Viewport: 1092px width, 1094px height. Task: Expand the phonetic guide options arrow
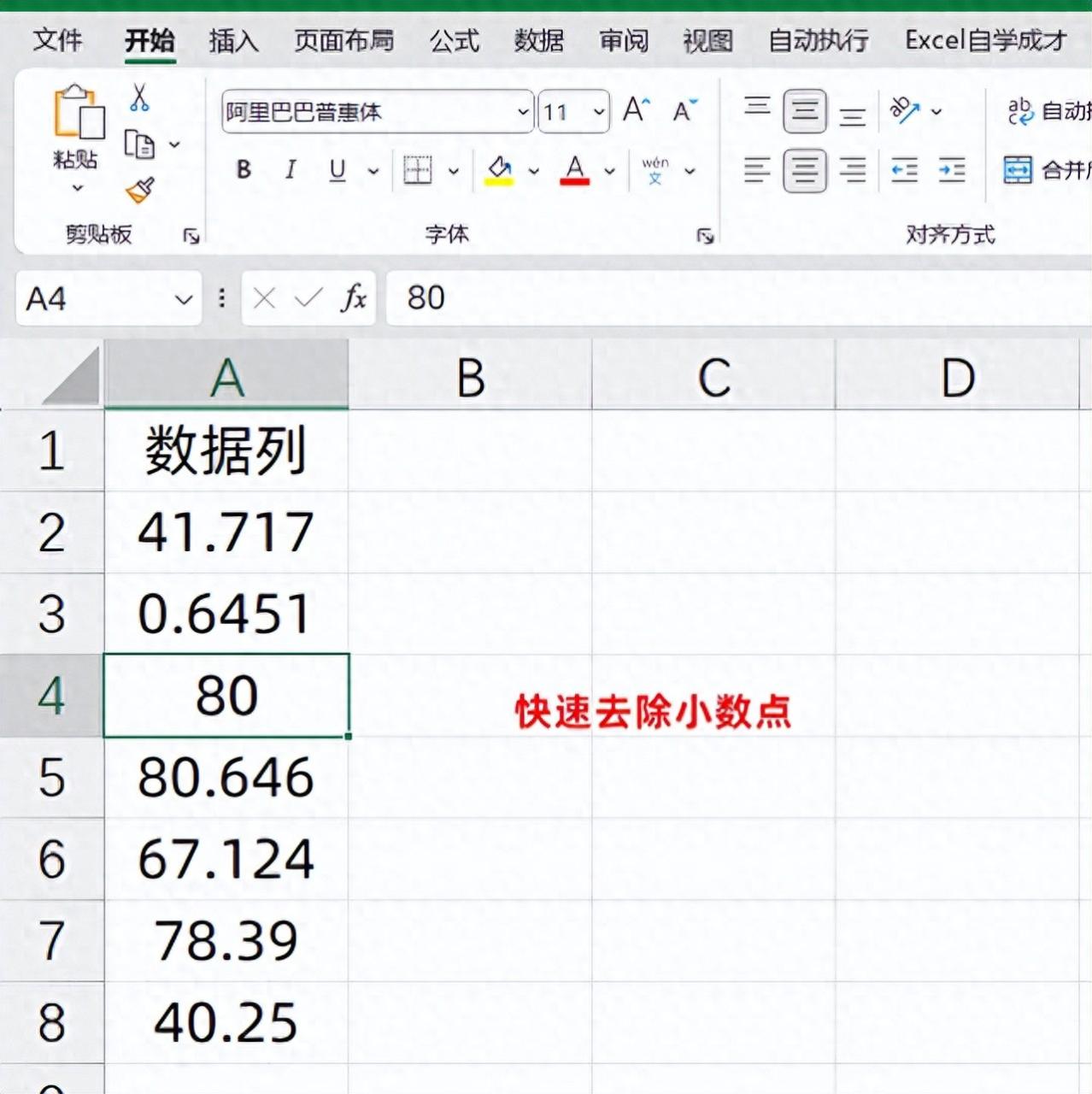tap(690, 171)
